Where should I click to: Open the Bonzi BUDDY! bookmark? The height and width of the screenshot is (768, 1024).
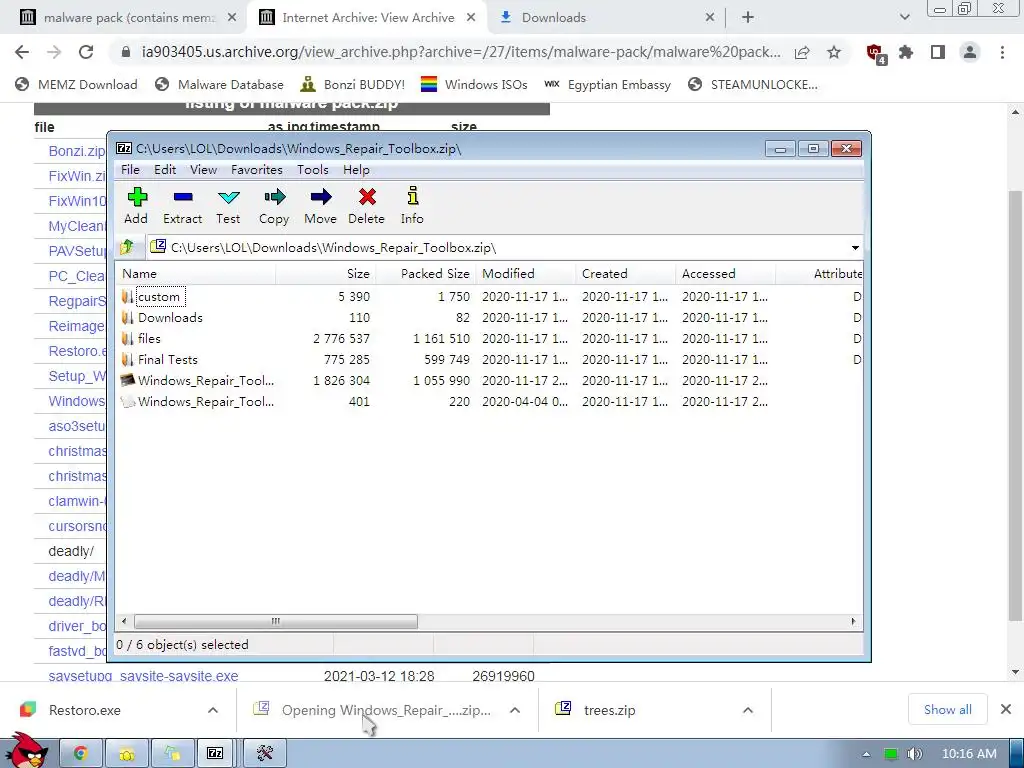coord(353,84)
